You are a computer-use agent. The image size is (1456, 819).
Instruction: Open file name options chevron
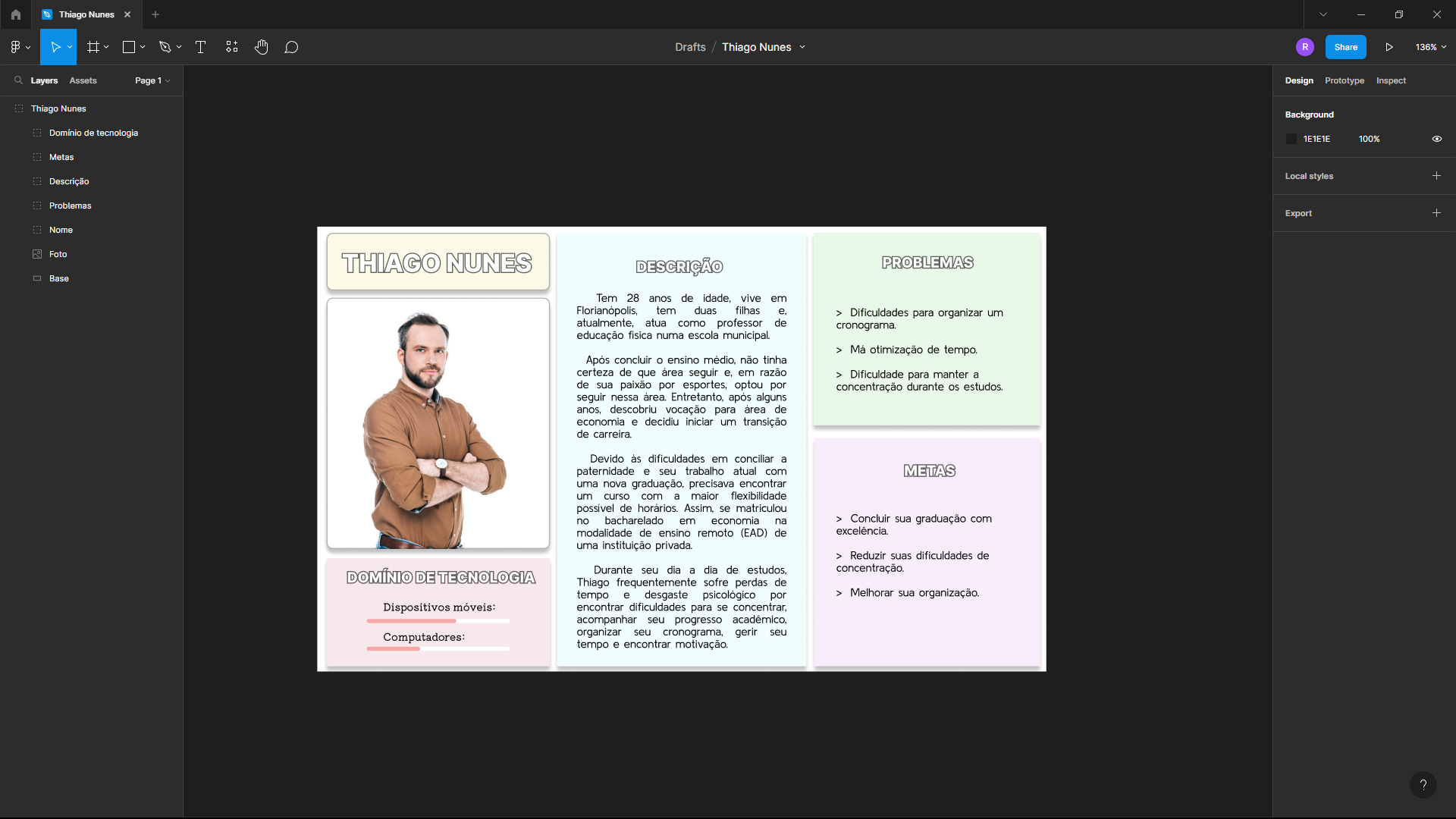coord(802,47)
